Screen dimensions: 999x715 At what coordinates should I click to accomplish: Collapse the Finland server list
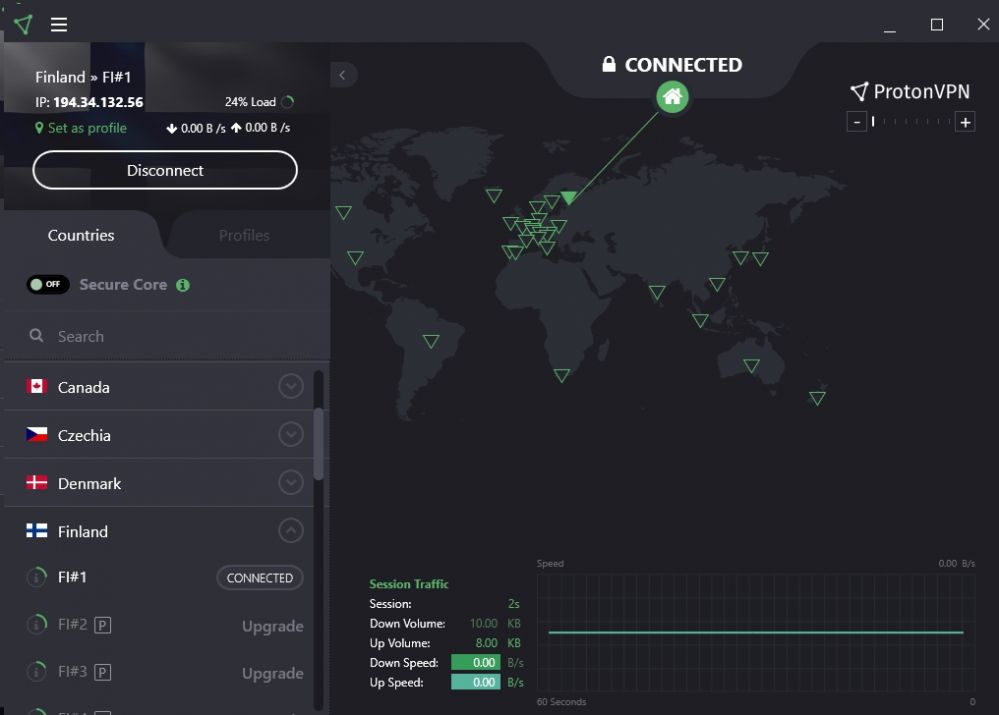tap(291, 530)
